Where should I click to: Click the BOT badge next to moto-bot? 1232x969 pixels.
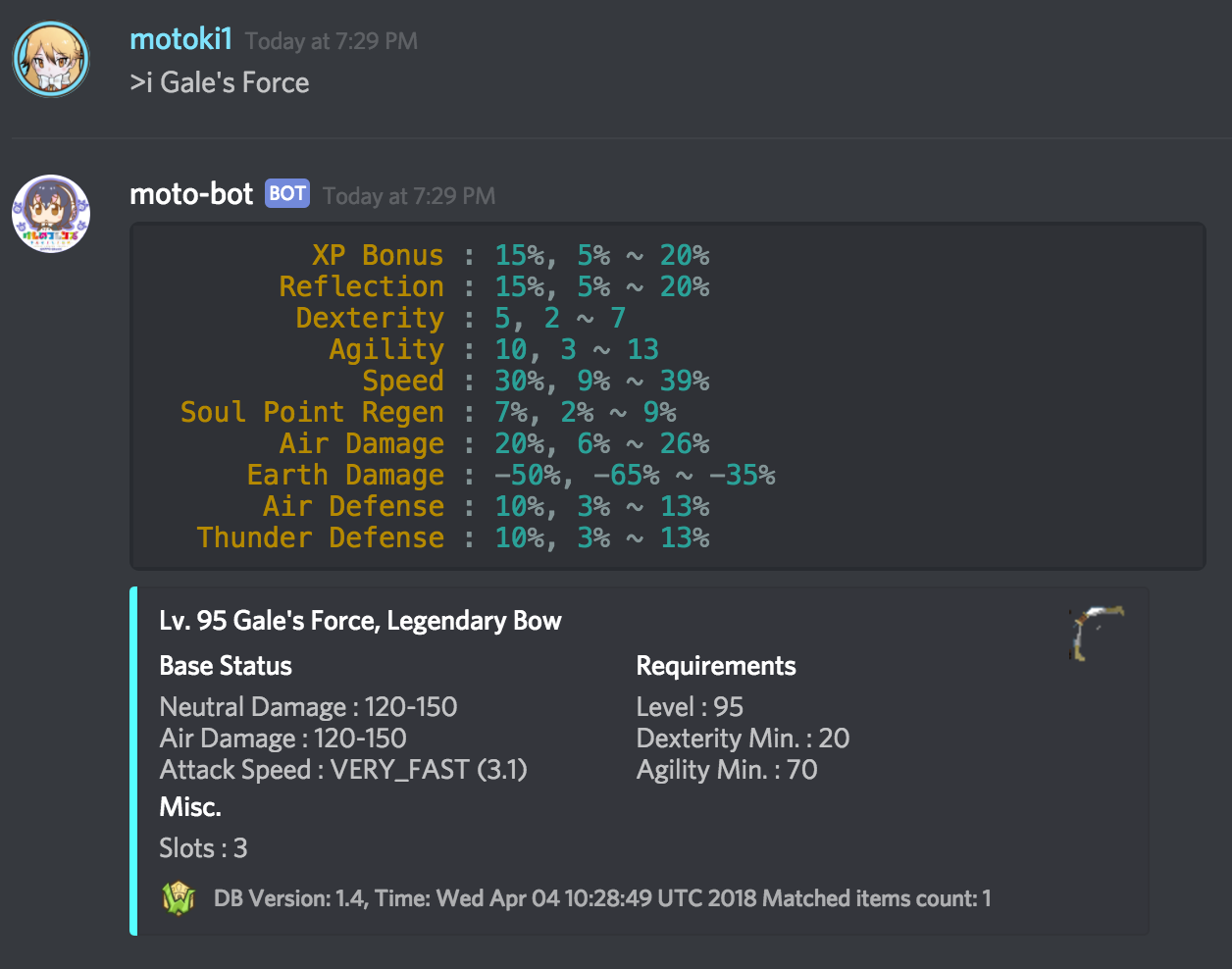(287, 194)
